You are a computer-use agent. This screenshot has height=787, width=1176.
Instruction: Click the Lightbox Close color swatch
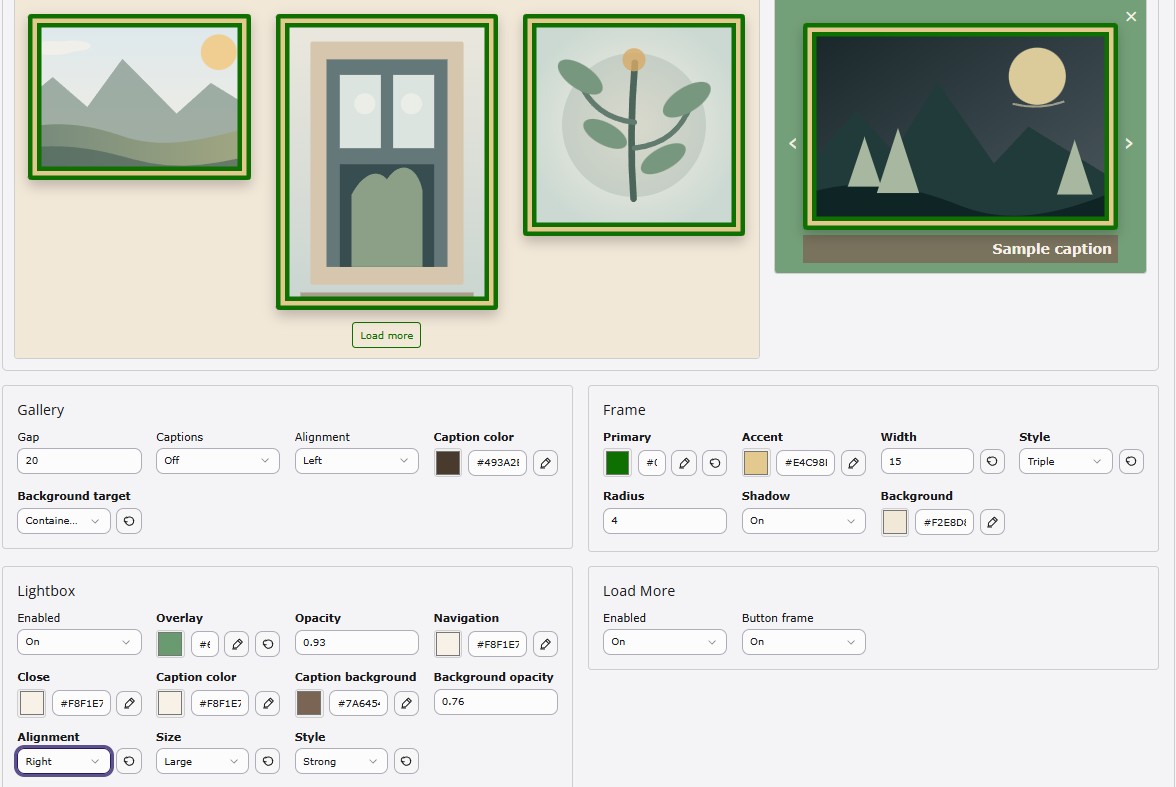[x=32, y=703]
